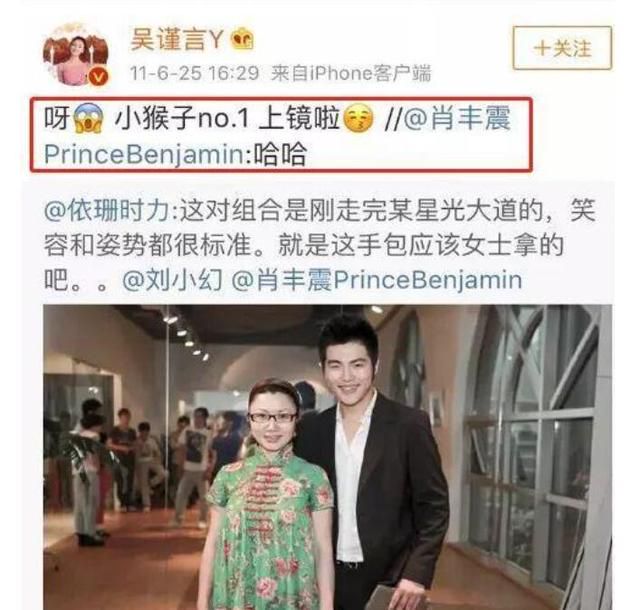Click the 来自iPhone客户端 source label
Screen dimensions: 640x610
(351, 74)
